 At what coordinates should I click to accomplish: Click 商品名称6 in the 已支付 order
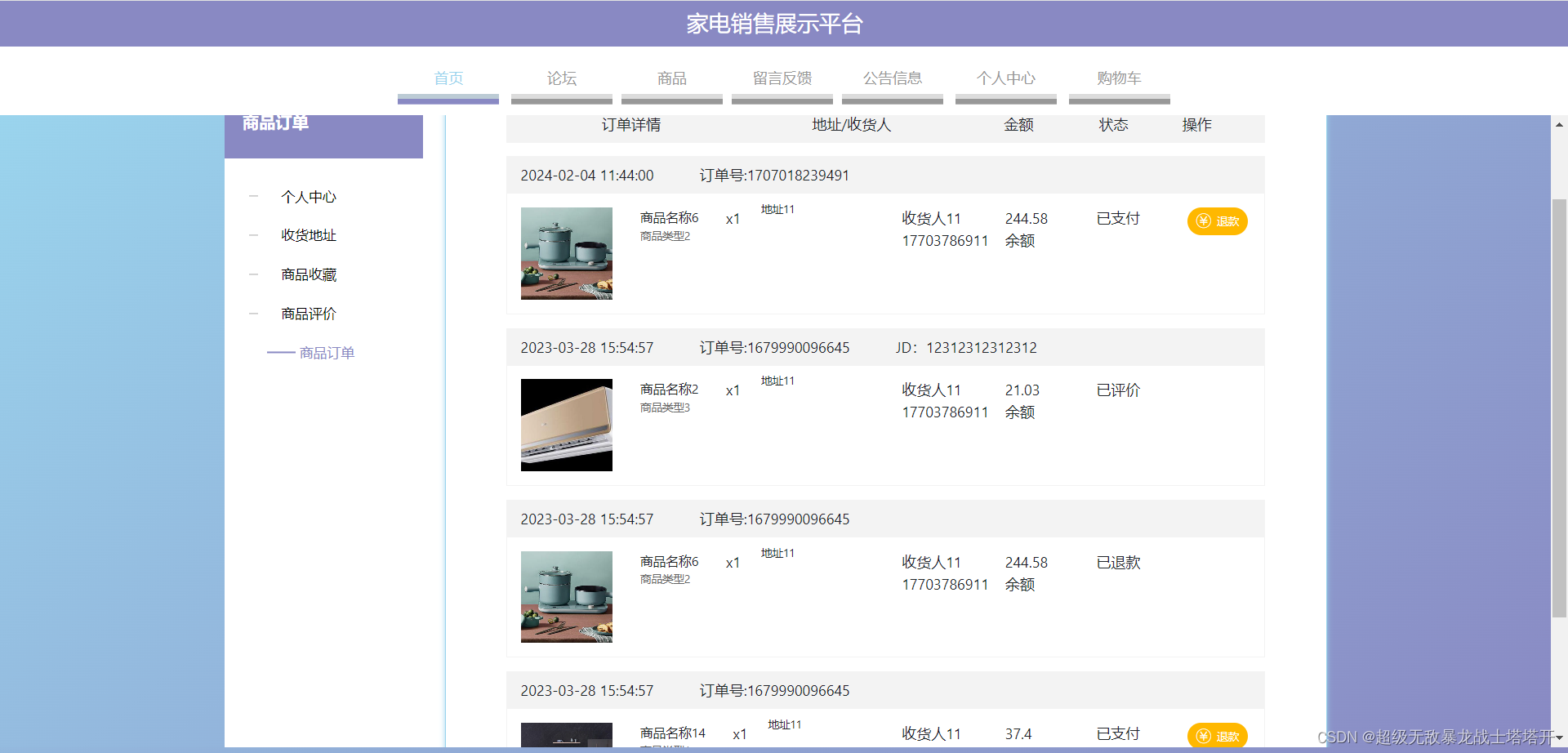tap(670, 218)
